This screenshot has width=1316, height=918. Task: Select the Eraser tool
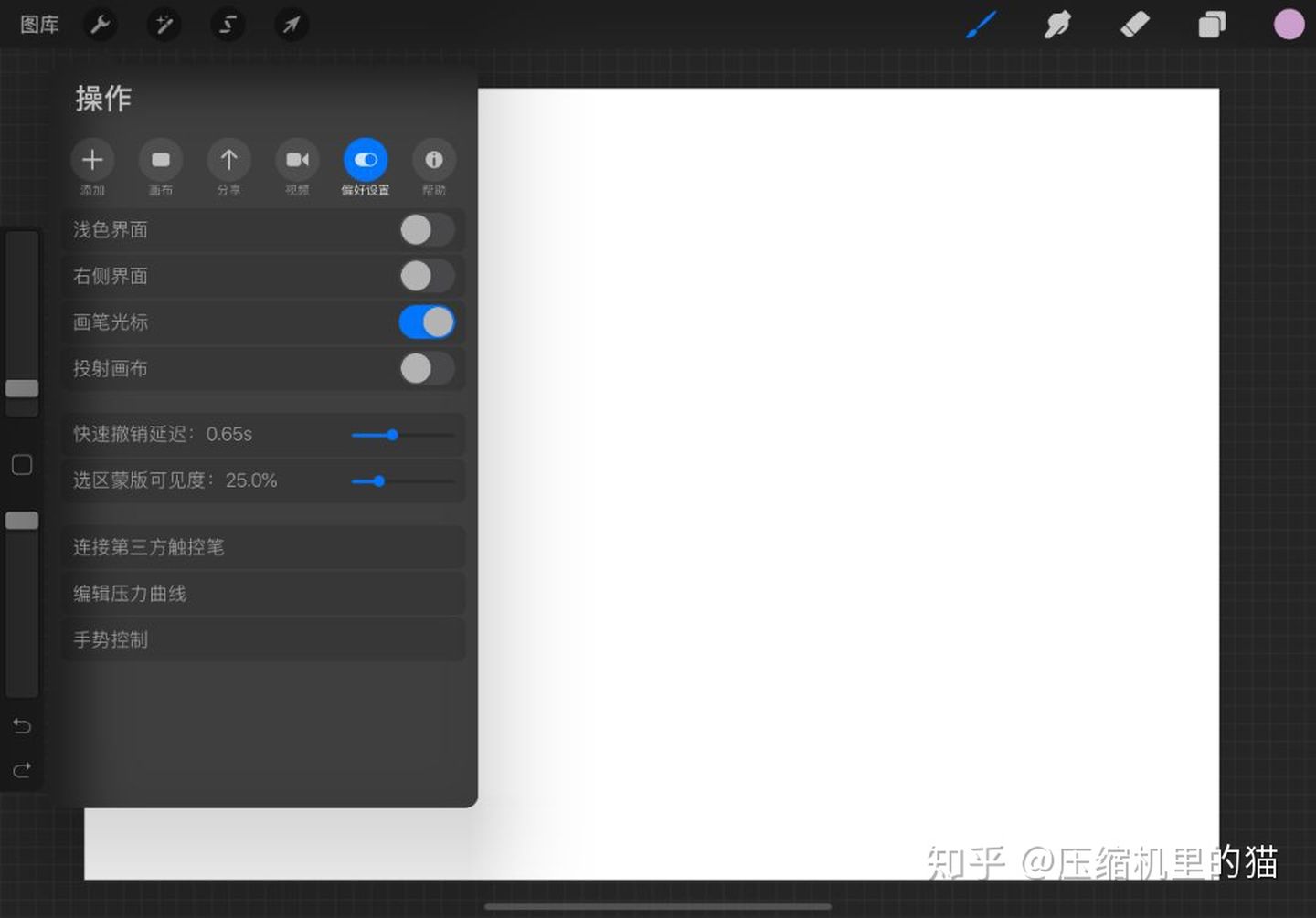click(1134, 25)
